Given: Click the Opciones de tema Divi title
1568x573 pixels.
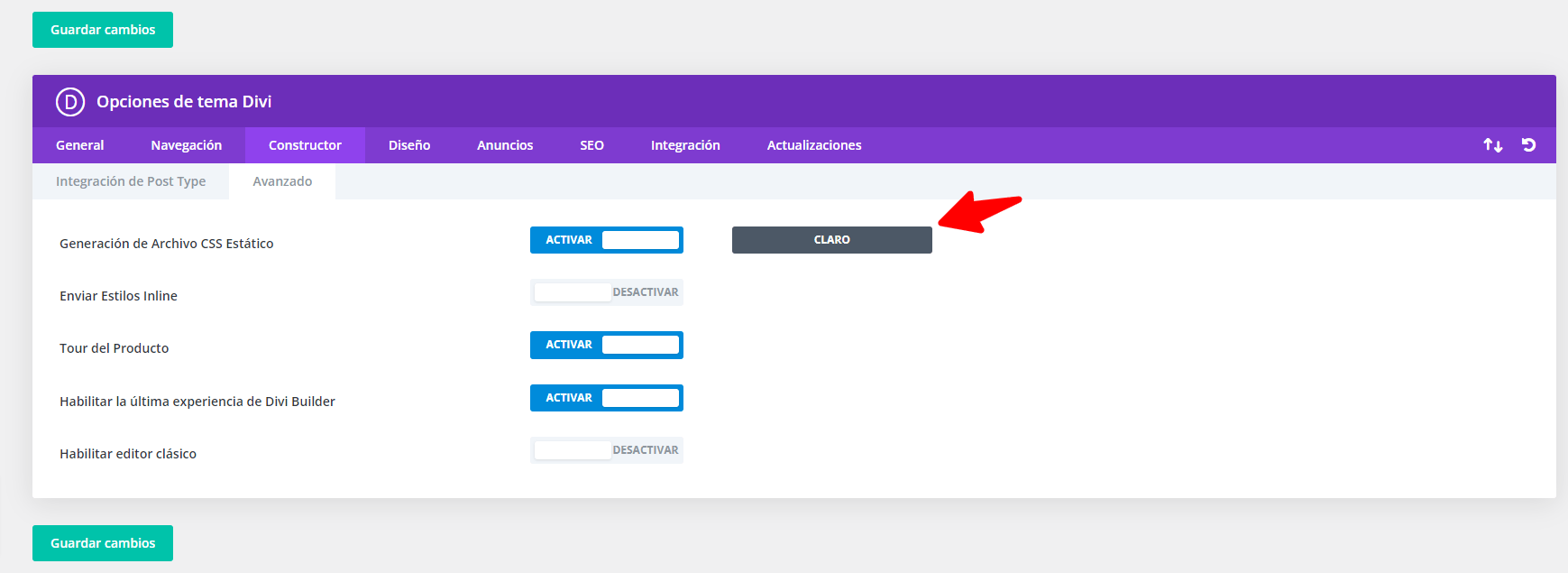Looking at the screenshot, I should coord(184,102).
